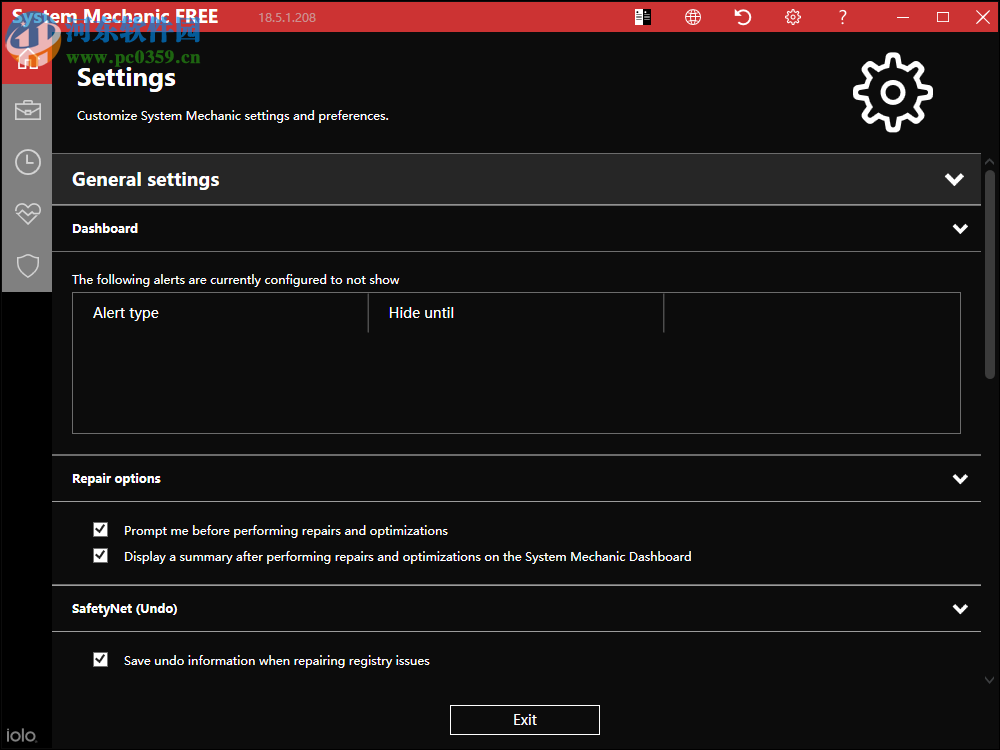Screen dimensions: 1000x750
Task: Click the Hide until column header
Action: 515,313
